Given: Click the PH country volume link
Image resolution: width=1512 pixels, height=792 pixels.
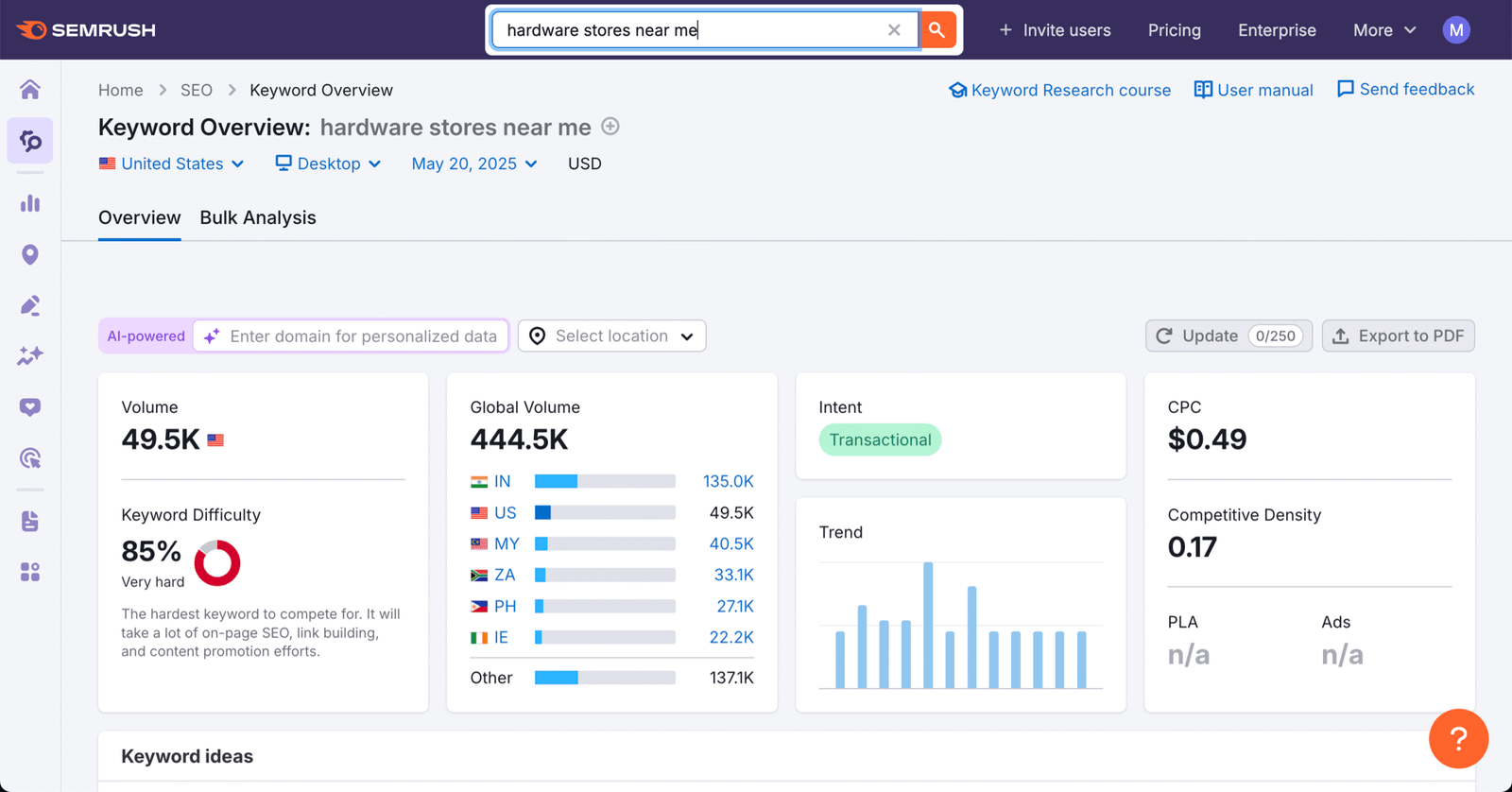Looking at the screenshot, I should click(506, 606).
